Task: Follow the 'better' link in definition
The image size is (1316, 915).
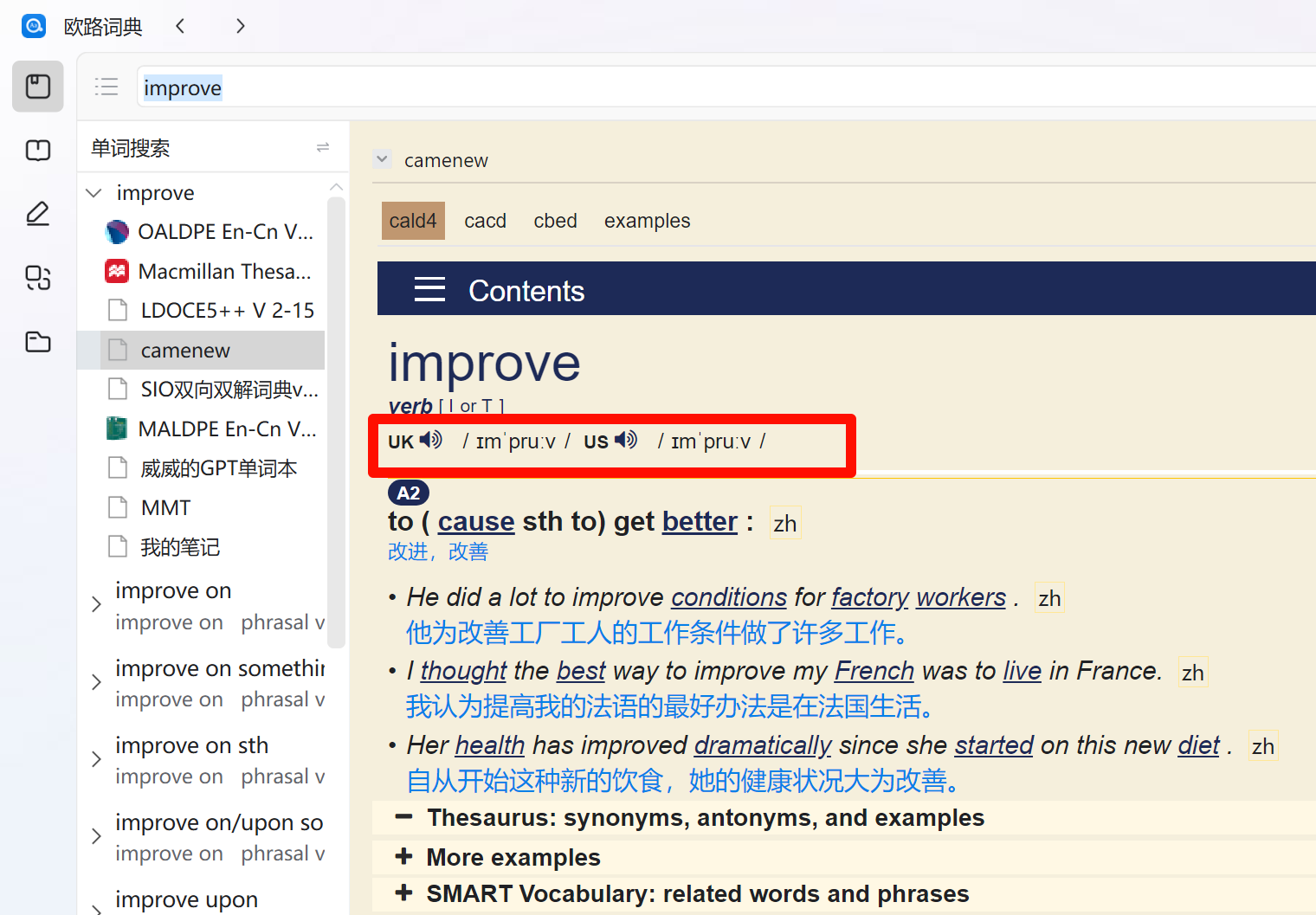Action: pos(700,521)
